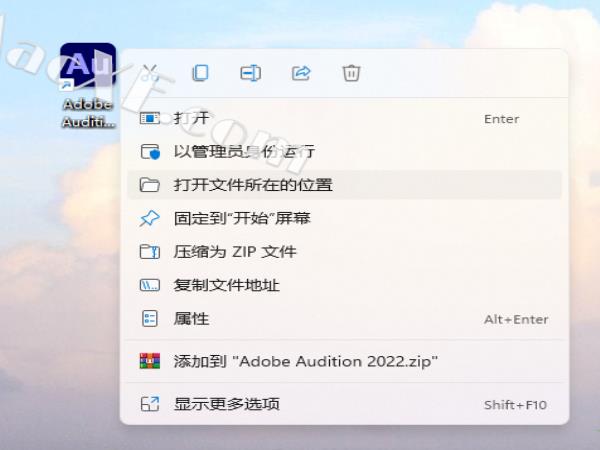Click the pushpin icon for pinning to Start

(150, 218)
